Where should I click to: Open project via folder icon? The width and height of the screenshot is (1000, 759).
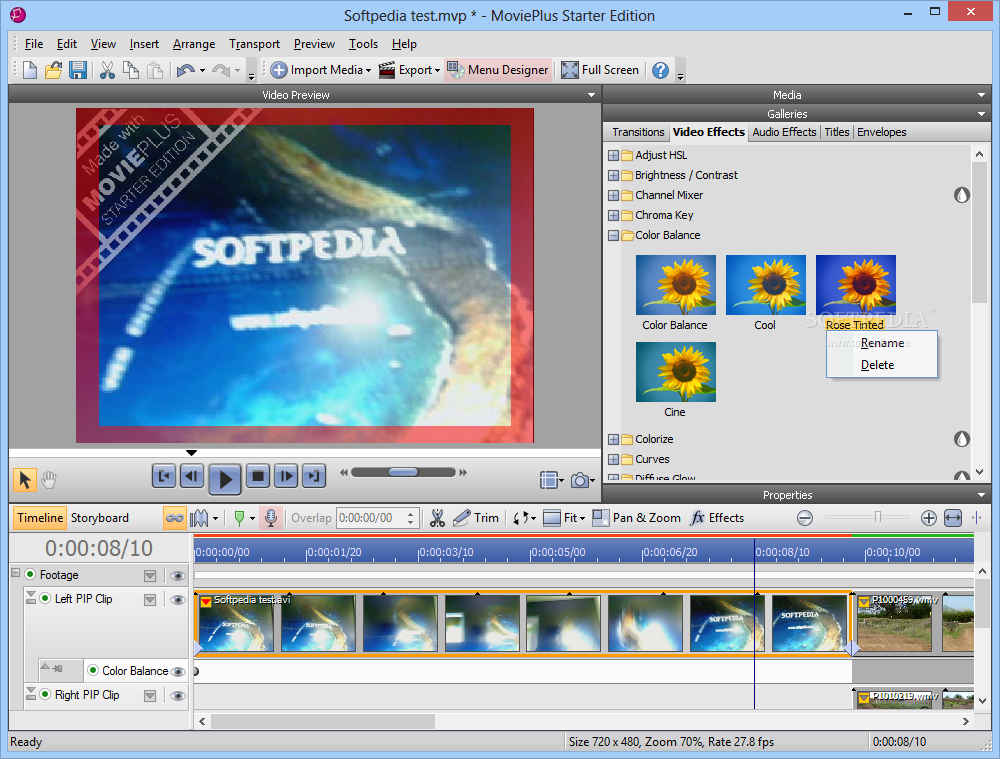[54, 70]
